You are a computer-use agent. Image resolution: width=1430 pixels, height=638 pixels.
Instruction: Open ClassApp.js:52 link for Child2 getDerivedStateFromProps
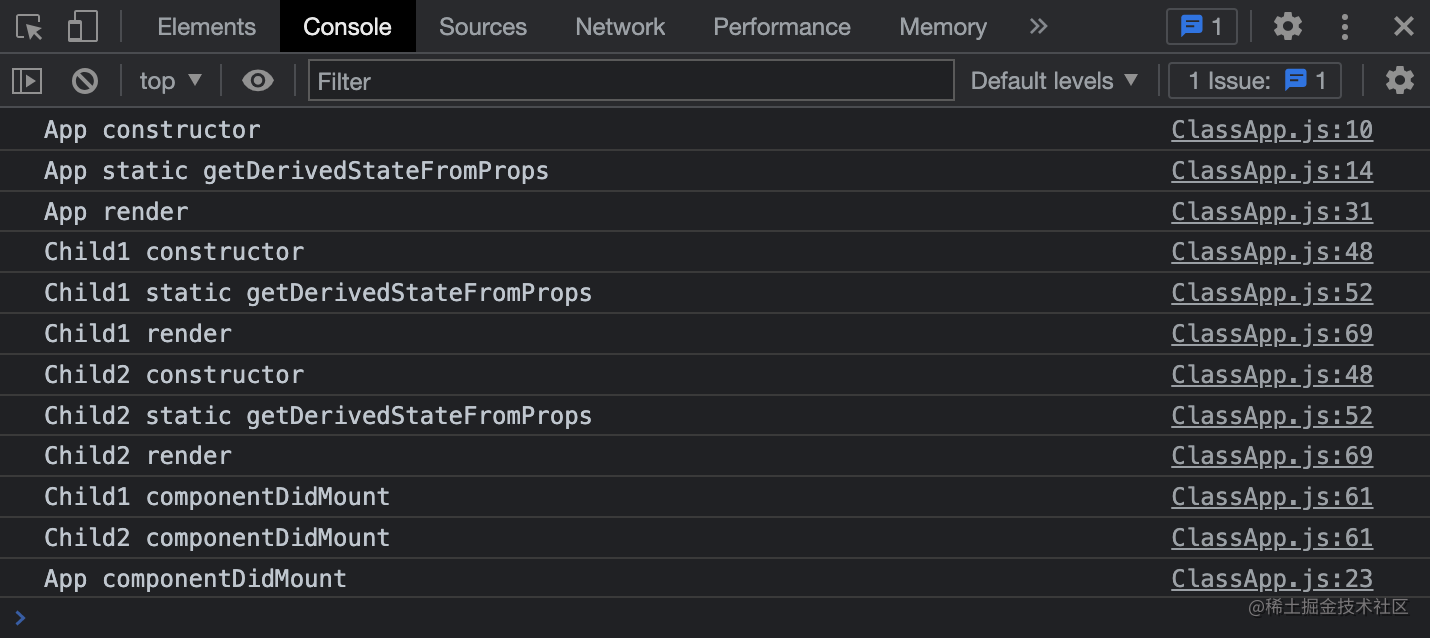pos(1272,416)
